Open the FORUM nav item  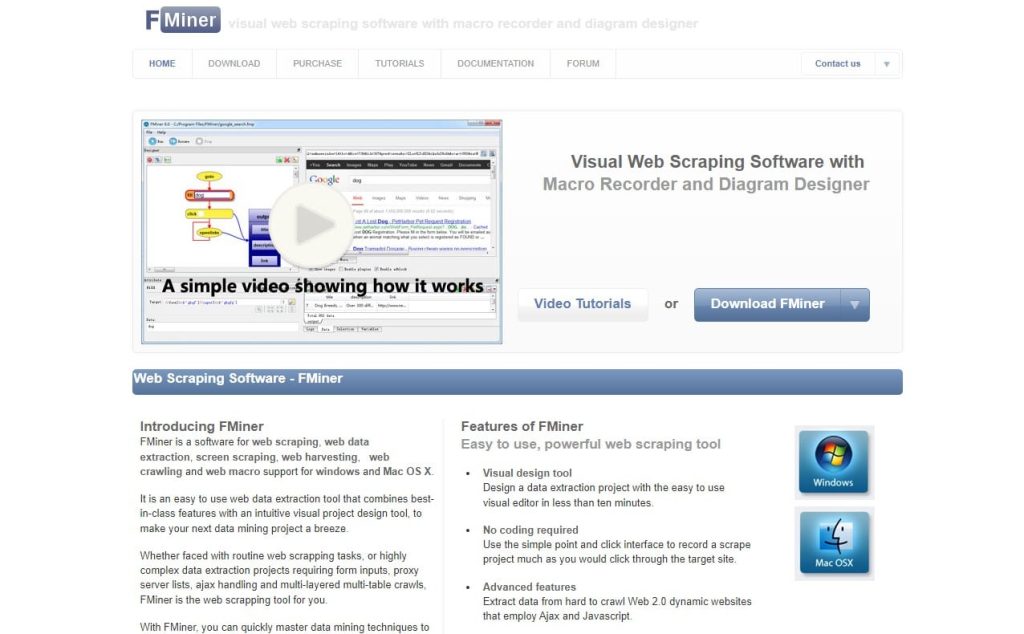[x=583, y=64]
